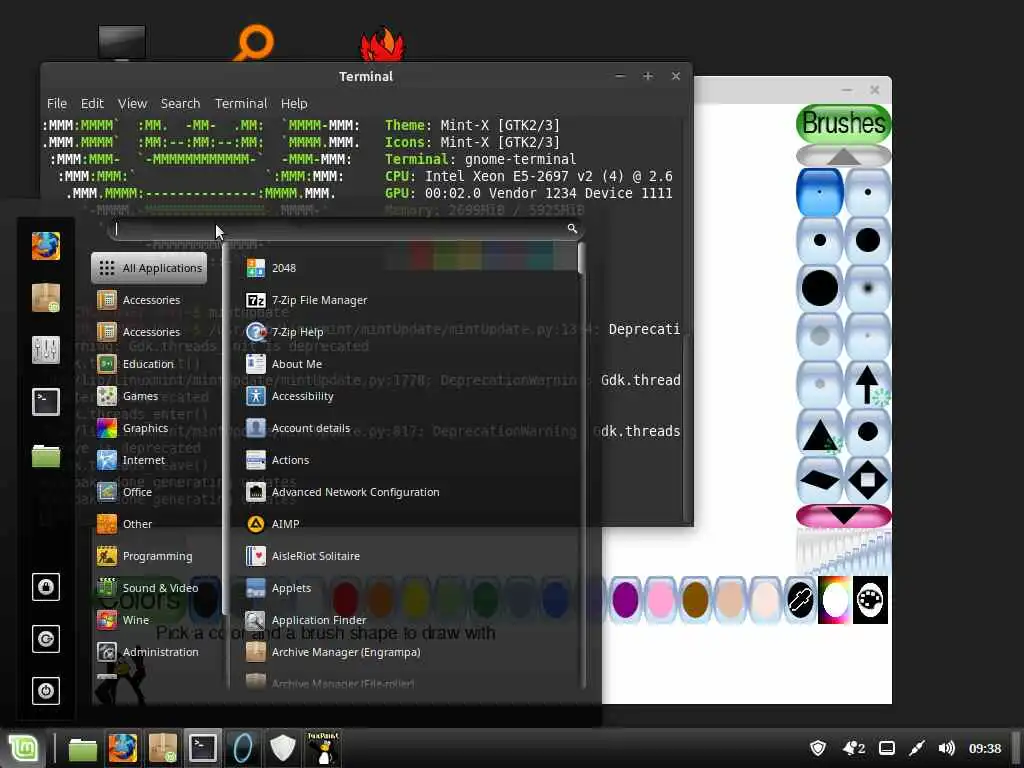Click the Linux Mint menu button in taskbar

pos(24,748)
